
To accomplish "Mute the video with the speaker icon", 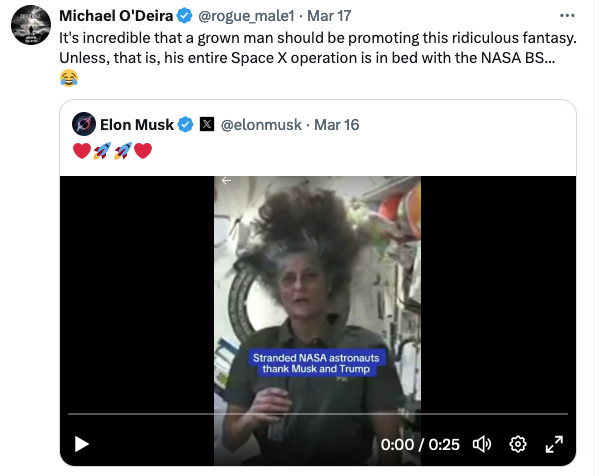I will click(x=482, y=443).
